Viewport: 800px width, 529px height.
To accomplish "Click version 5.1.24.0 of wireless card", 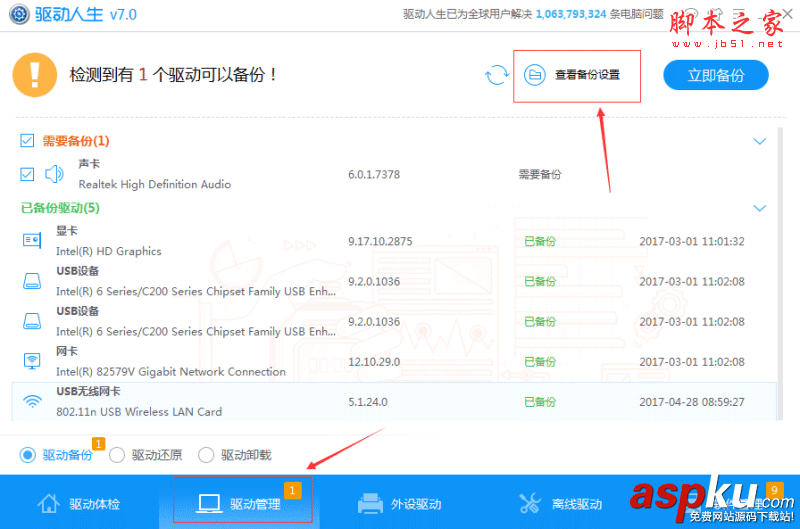I will point(368,402).
